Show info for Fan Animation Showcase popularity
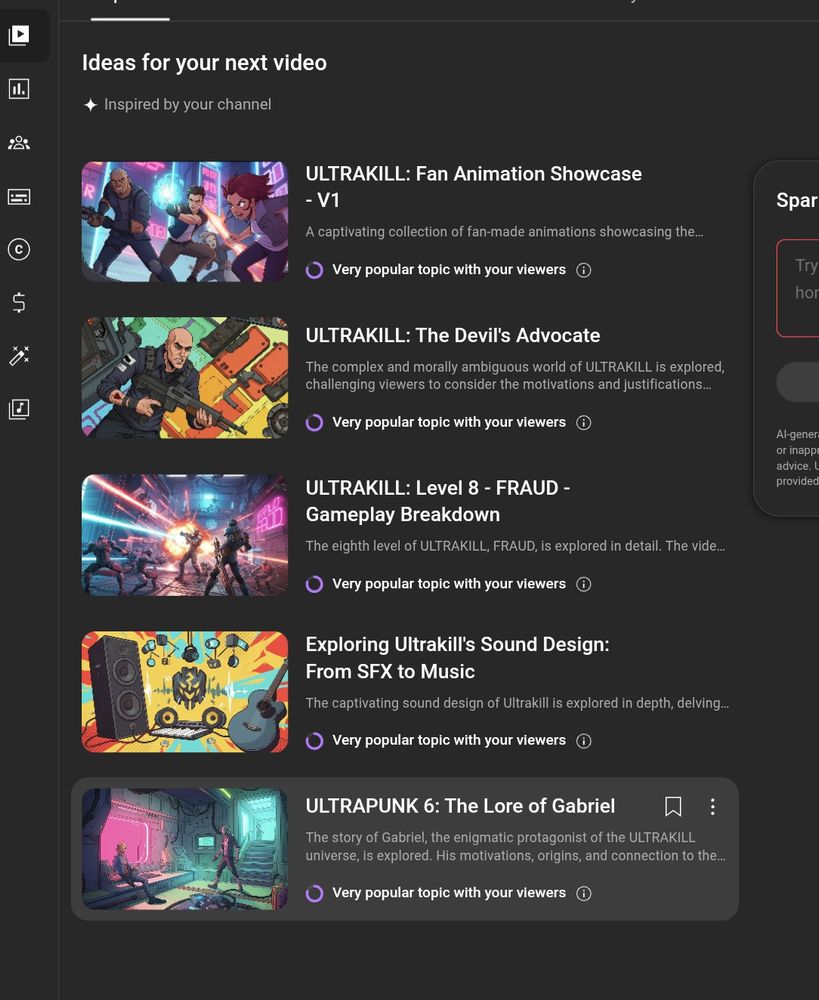This screenshot has width=819, height=1000. click(584, 270)
